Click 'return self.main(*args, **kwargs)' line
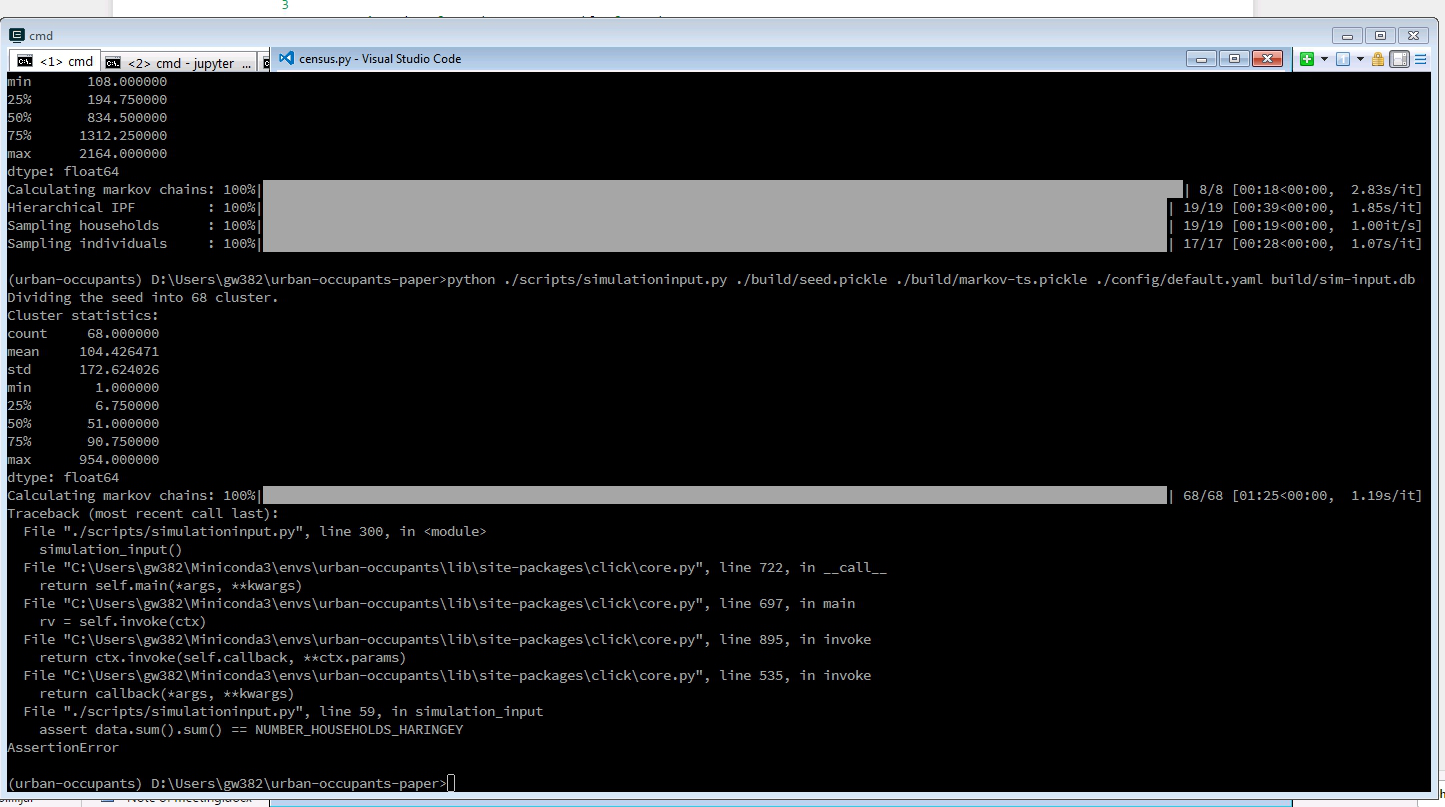The image size is (1445, 807). pyautogui.click(x=171, y=586)
